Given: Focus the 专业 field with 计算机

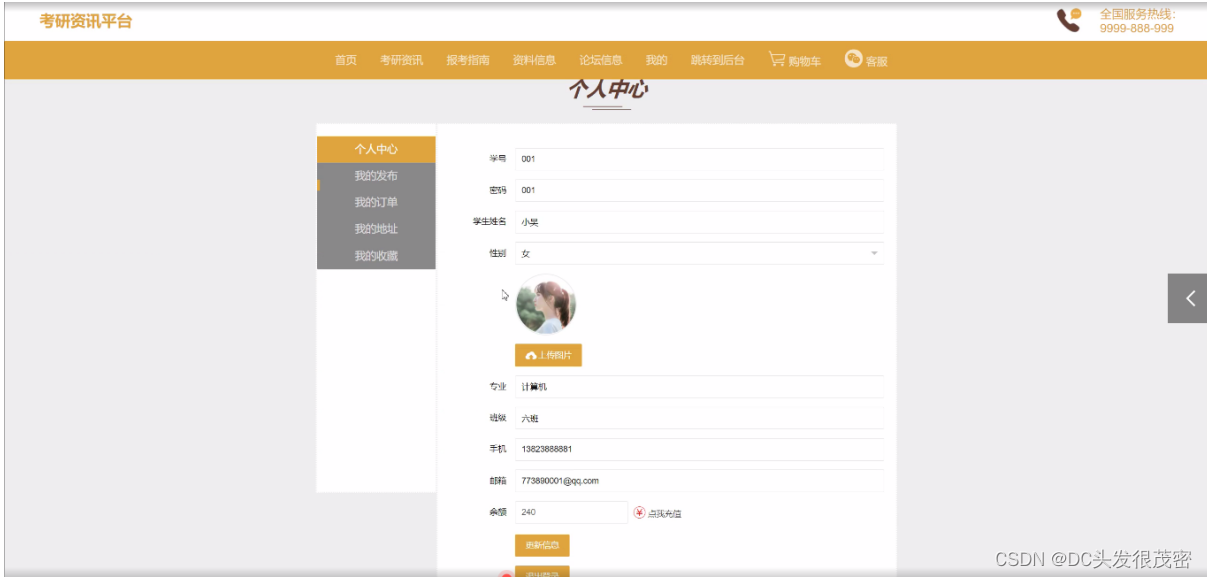Looking at the screenshot, I should (699, 387).
